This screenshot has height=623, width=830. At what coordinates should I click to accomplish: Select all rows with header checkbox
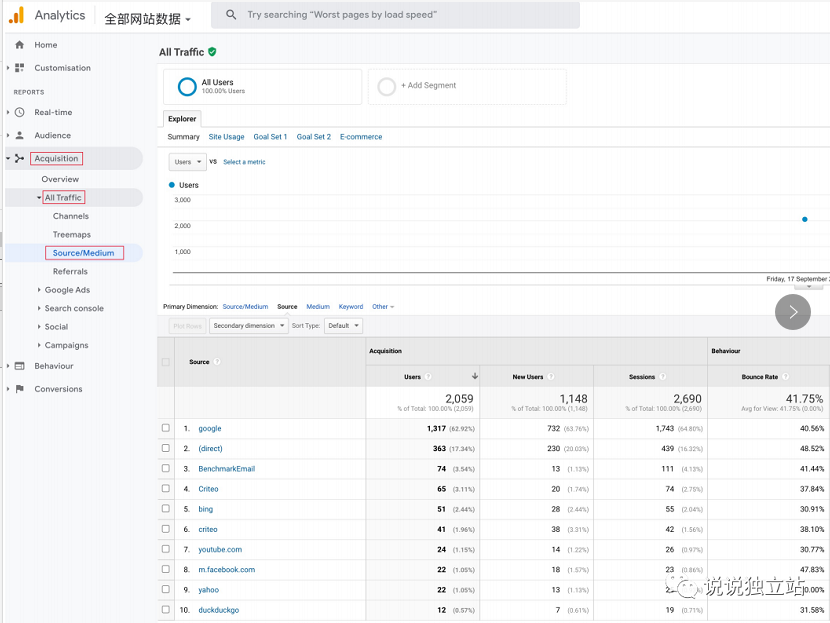pos(166,362)
